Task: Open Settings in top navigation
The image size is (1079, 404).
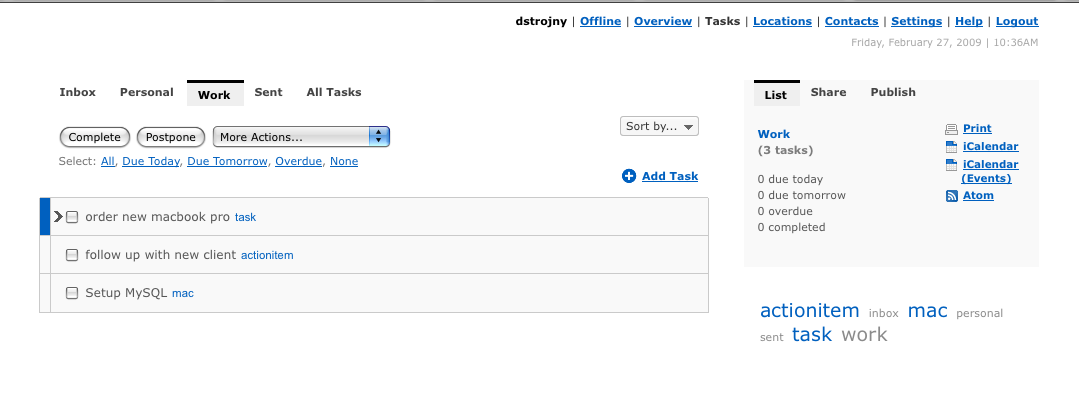Action: tap(917, 21)
